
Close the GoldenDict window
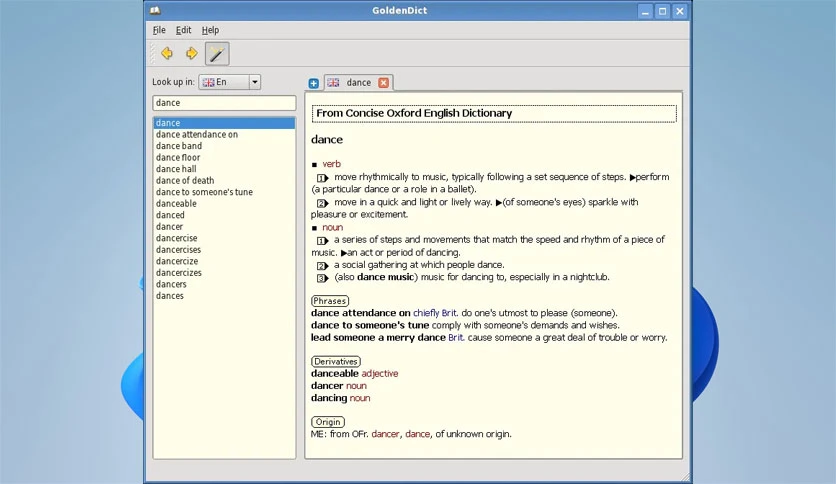(x=680, y=11)
